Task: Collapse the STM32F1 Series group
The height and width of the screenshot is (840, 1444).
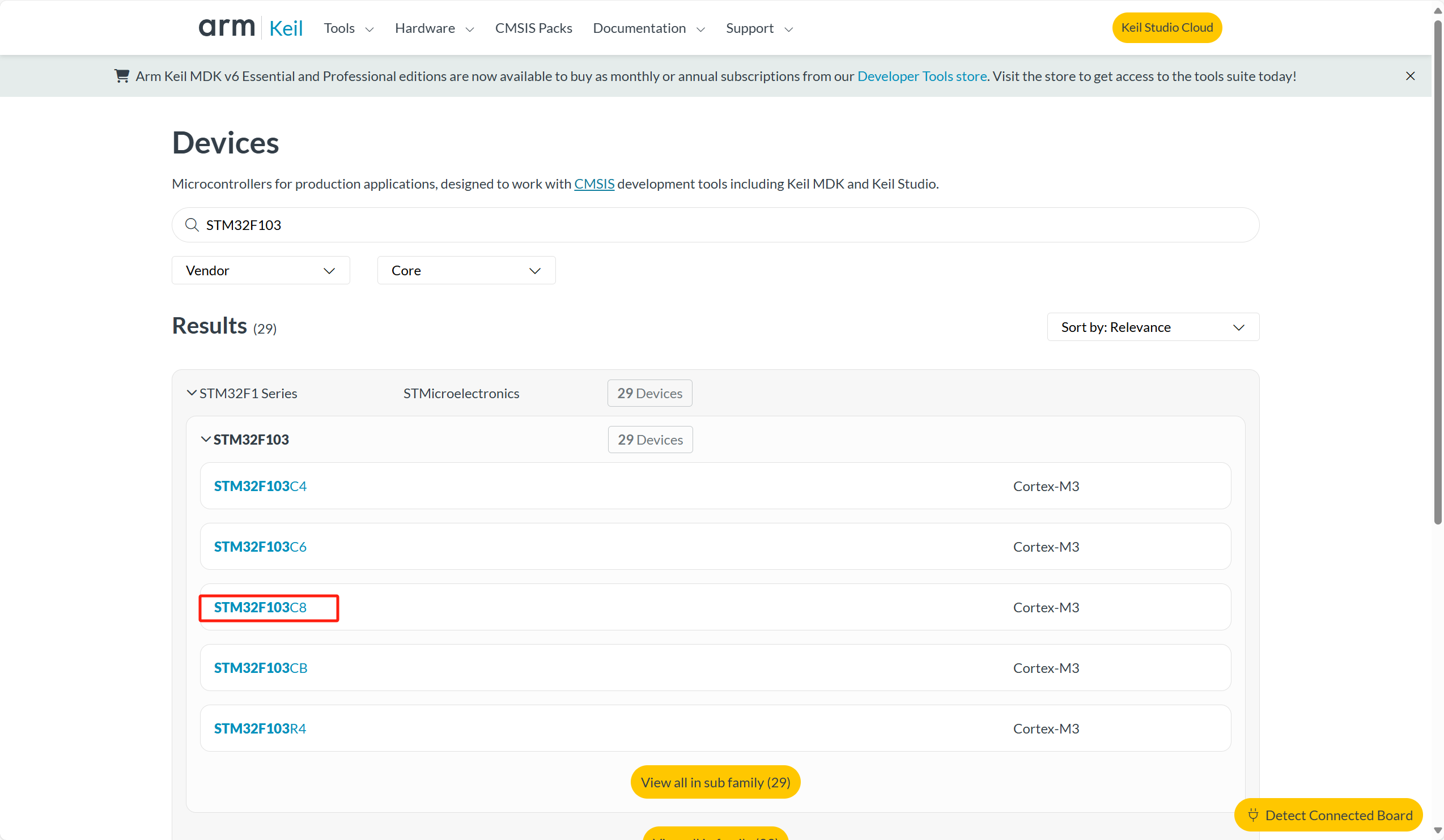Action: click(x=192, y=393)
